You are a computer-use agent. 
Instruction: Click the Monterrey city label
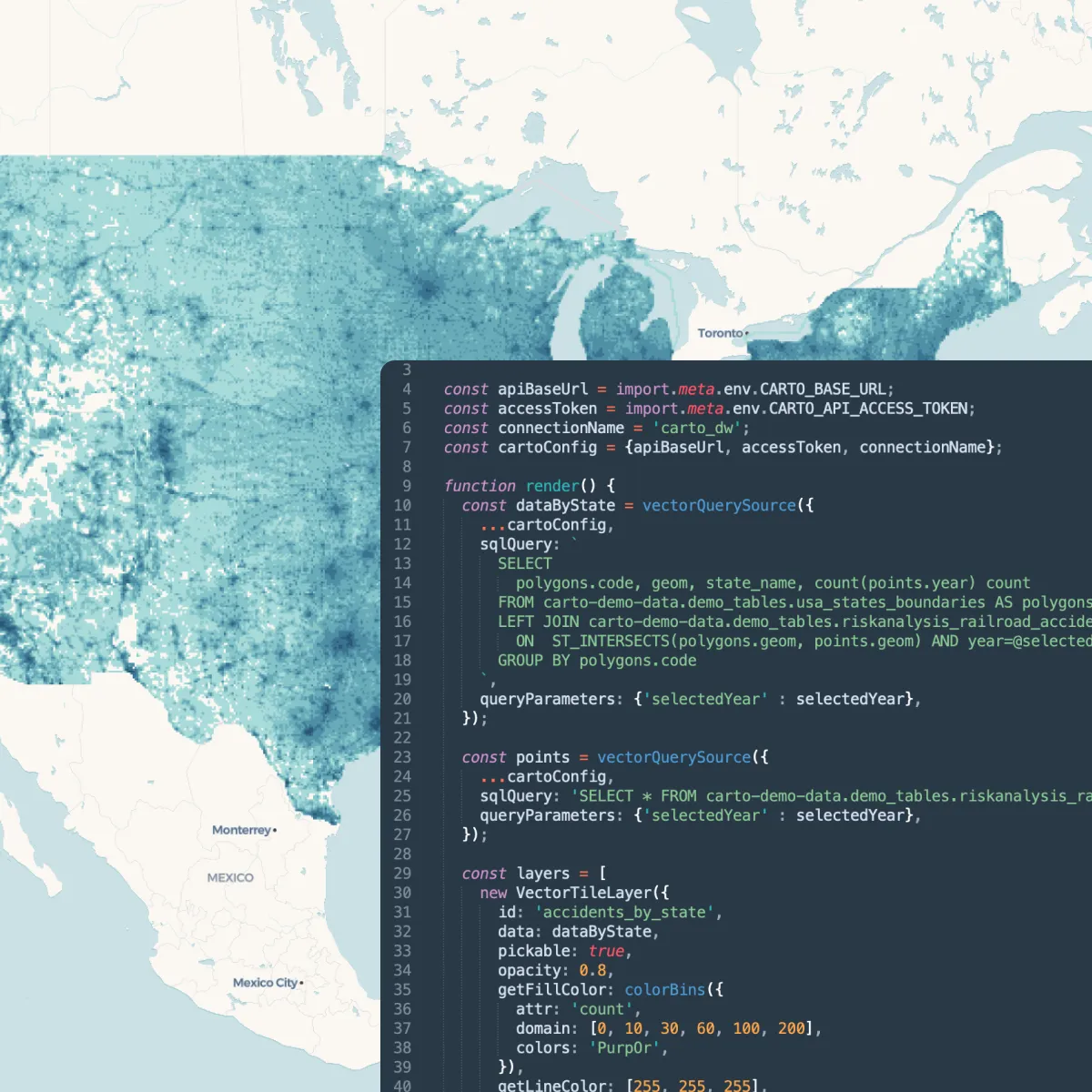240,830
